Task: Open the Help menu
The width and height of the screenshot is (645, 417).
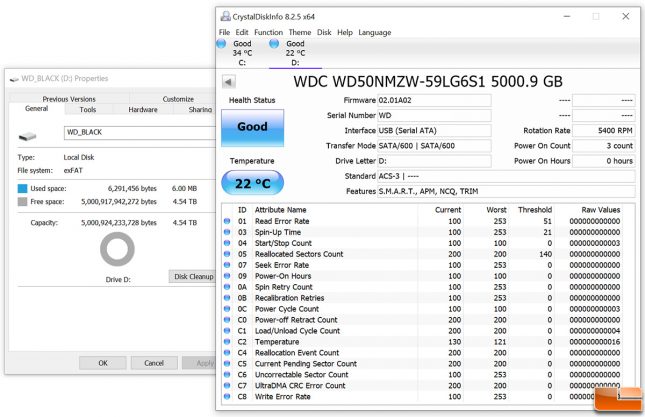Action: [345, 32]
